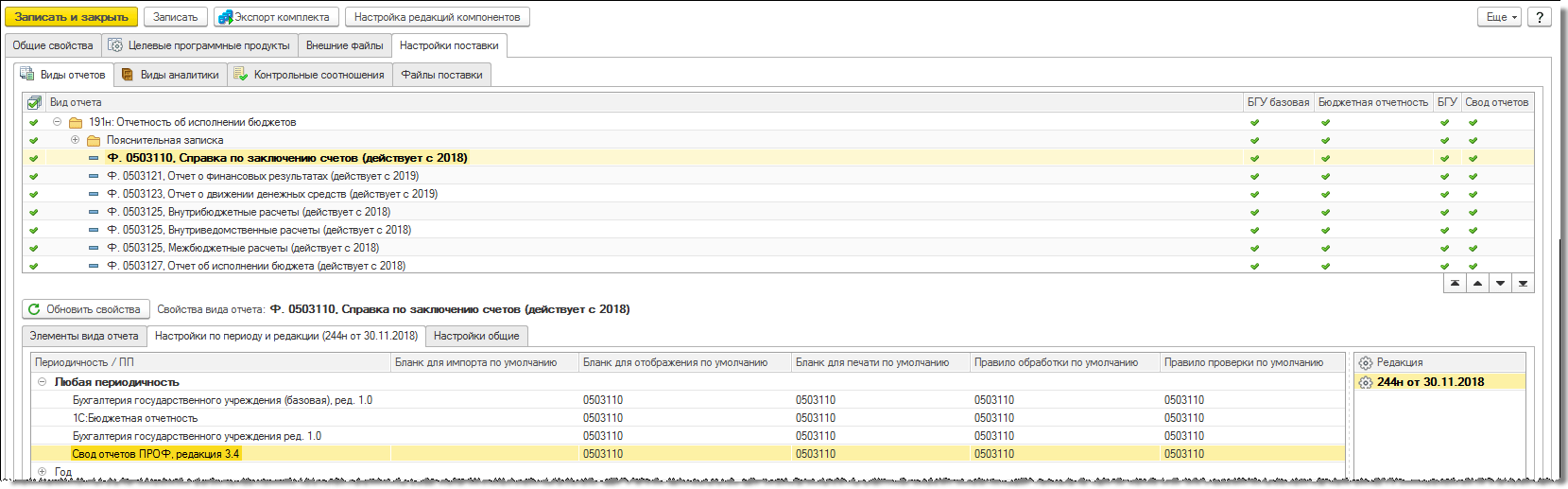Open the Еще dropdown menu
Viewport: 1568px width, 489px height.
tap(1499, 17)
